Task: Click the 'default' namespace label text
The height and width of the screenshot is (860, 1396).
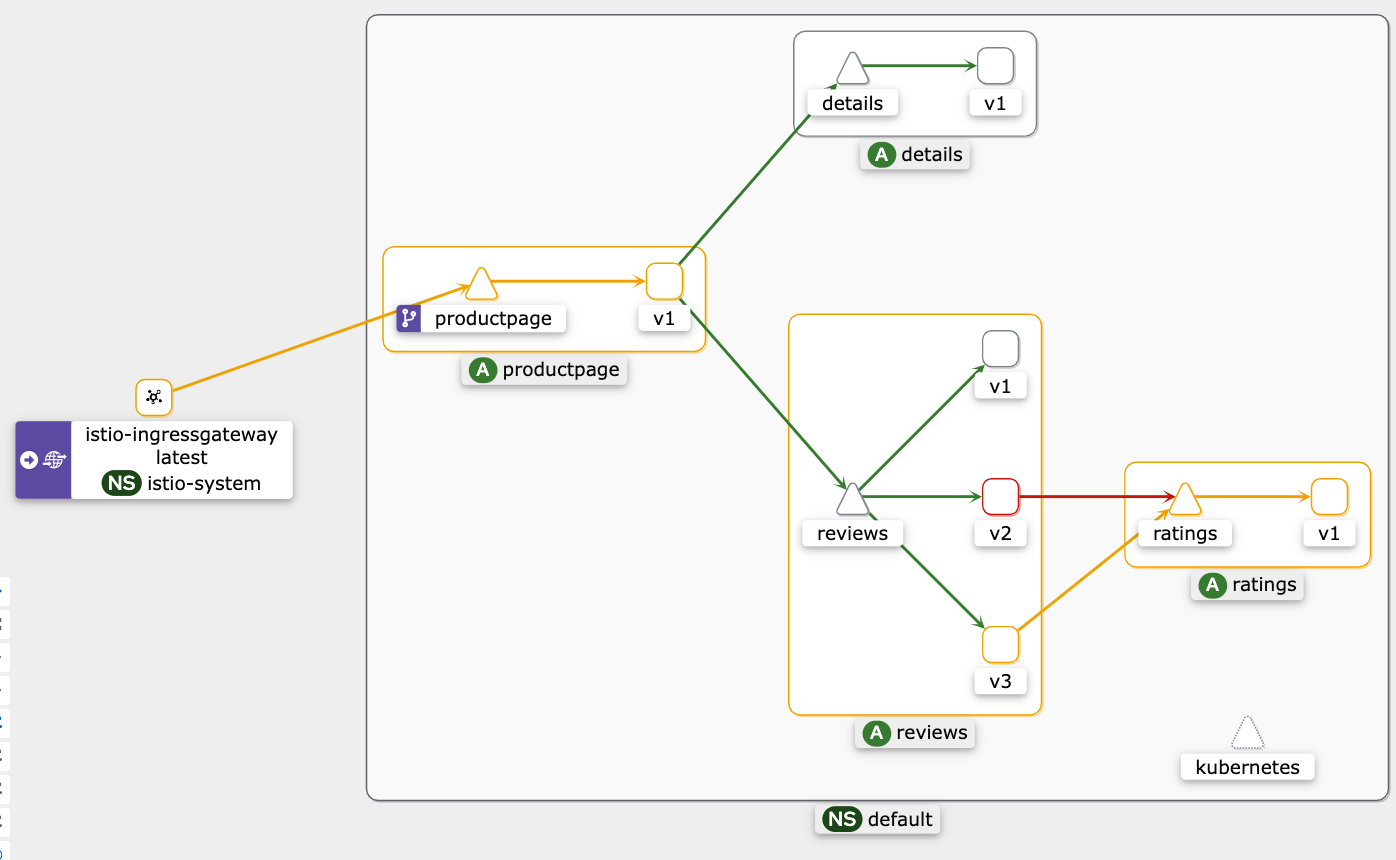Action: point(900,819)
